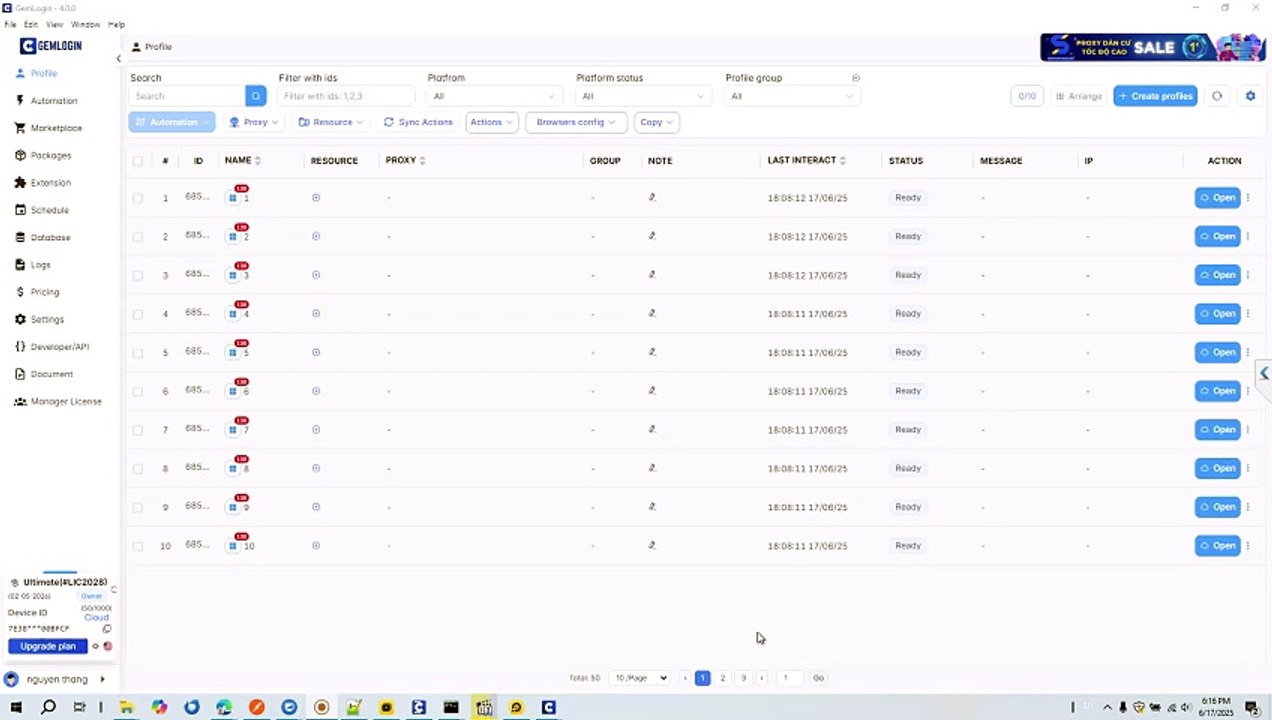Copy the Device ID using the copy icon
This screenshot has width=1272, height=720.
point(107,629)
